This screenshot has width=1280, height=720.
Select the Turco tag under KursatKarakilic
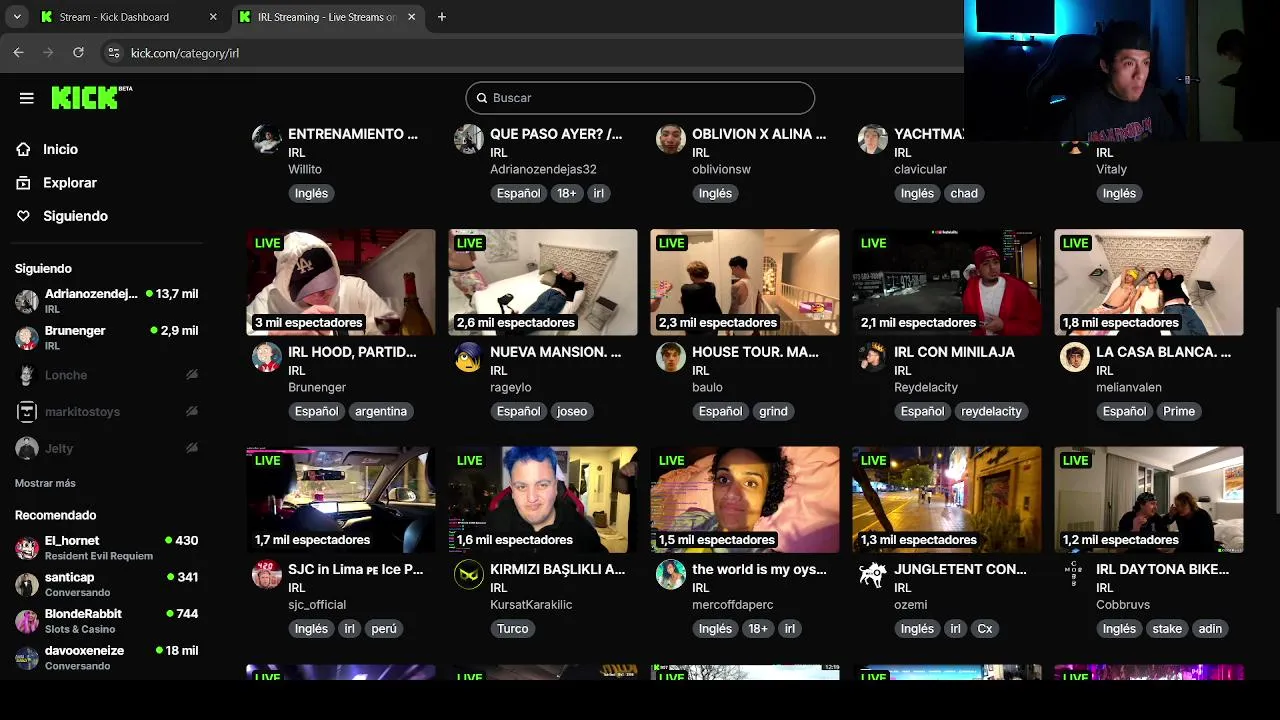(x=513, y=629)
